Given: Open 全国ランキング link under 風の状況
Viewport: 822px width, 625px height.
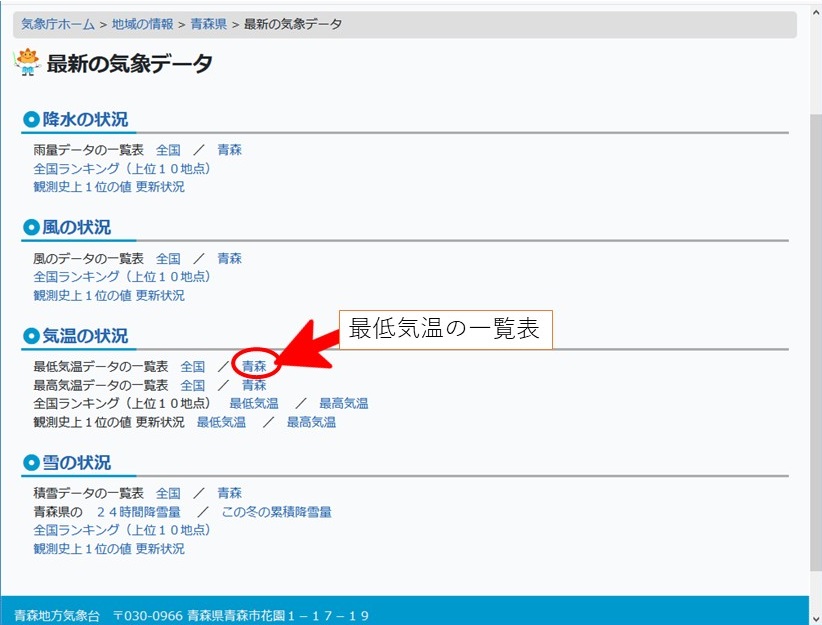Looking at the screenshot, I should (x=122, y=277).
